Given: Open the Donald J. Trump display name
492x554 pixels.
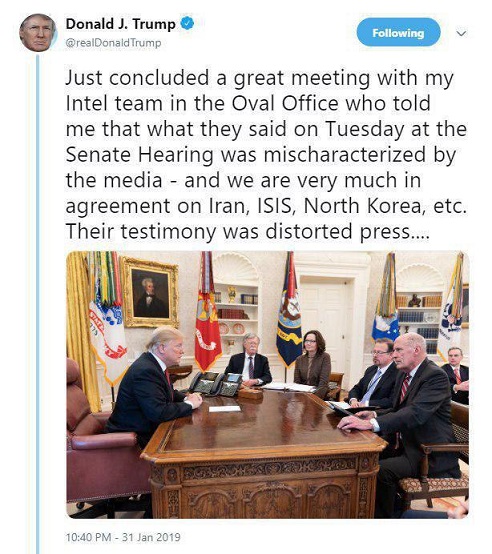Looking at the screenshot, I should (120, 24).
